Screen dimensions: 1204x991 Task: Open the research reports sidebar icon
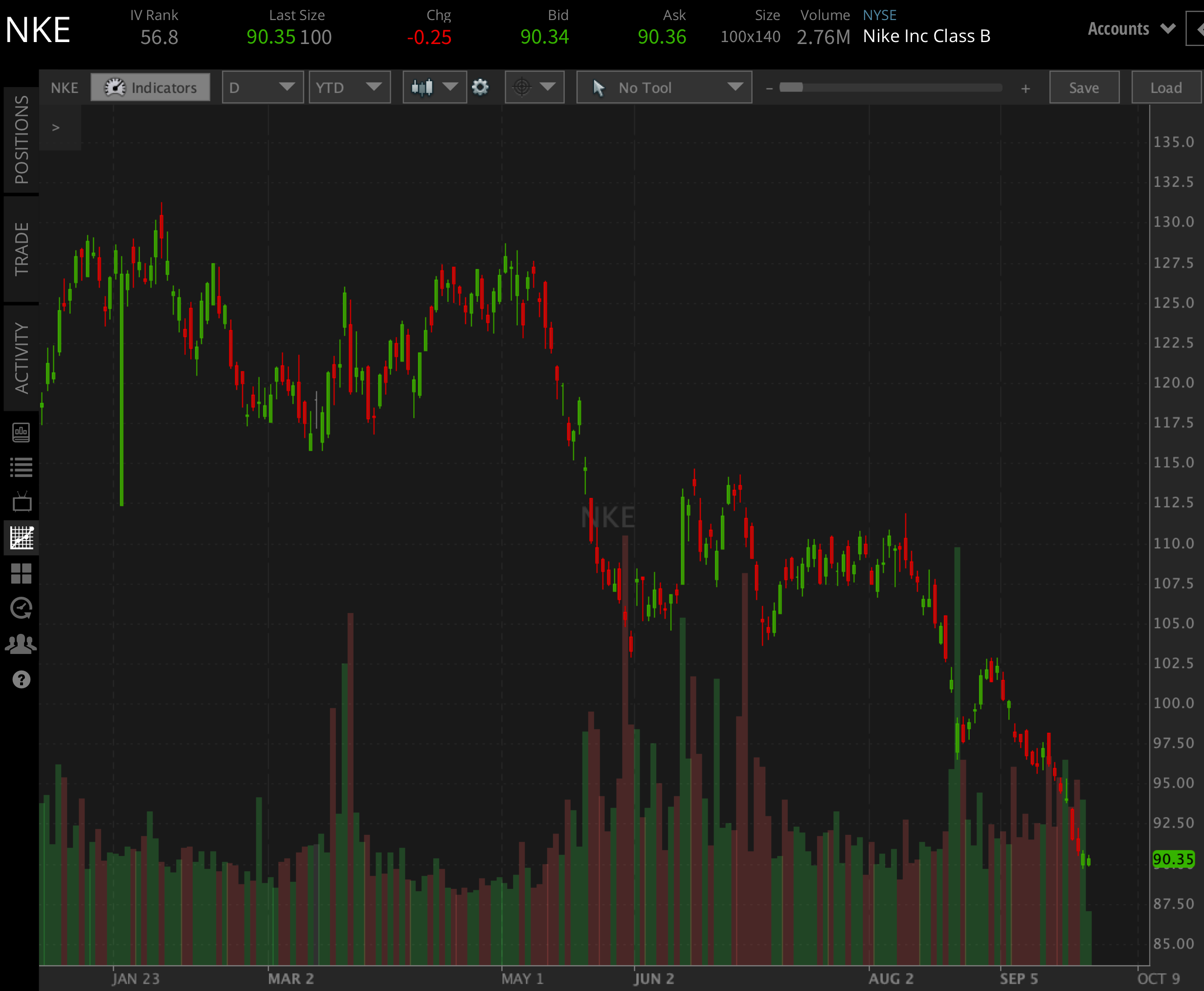[x=22, y=433]
